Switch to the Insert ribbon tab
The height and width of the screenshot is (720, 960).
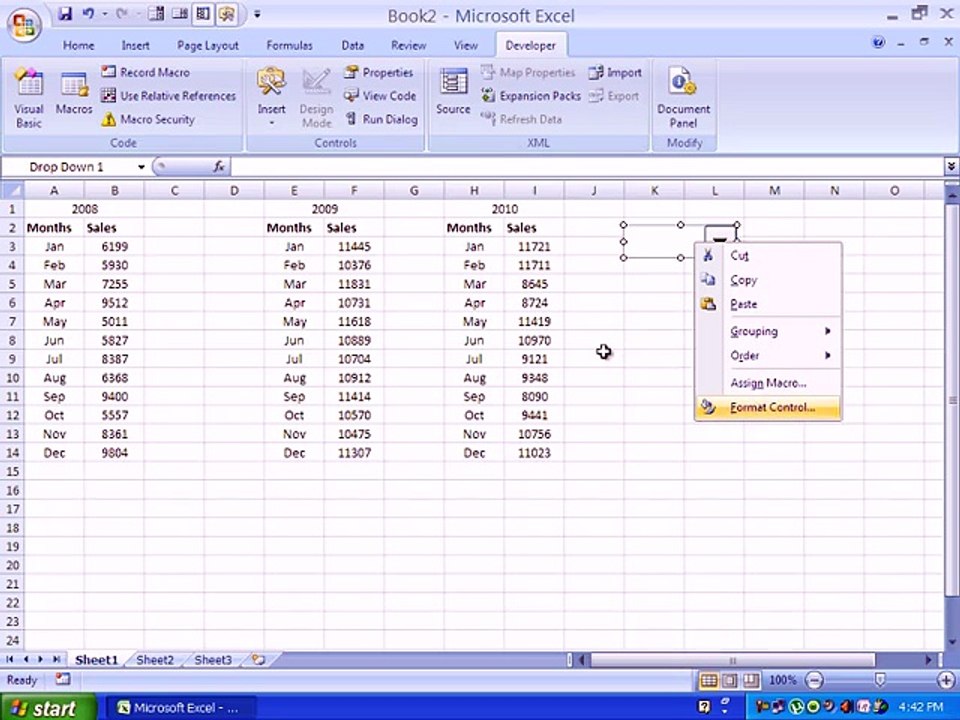pos(135,45)
